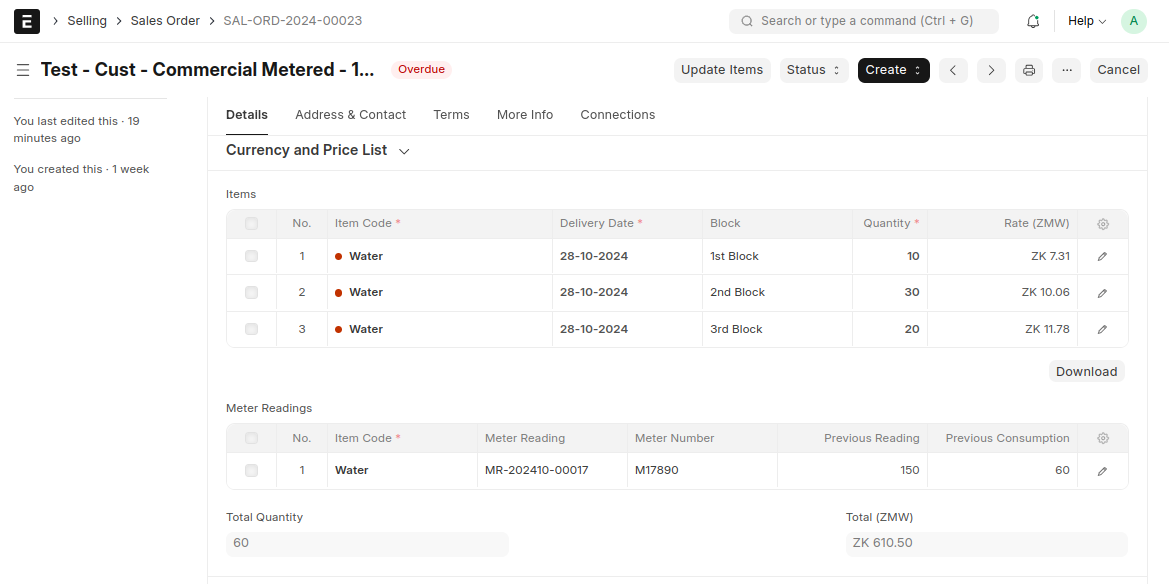Click MR-202410-00017 meter reading cell
The height and width of the screenshot is (584, 1169).
click(552, 471)
